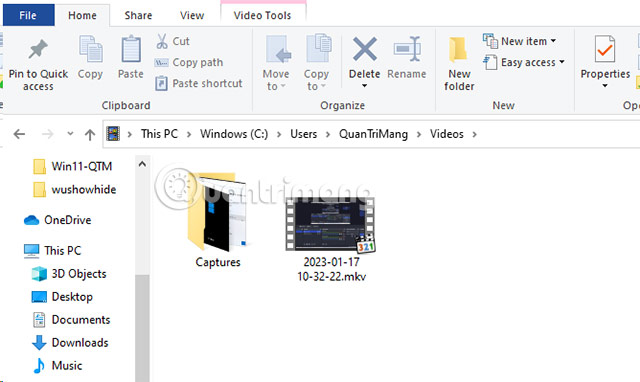Click Paste shortcut in Clipboard group
Screen dimensions: 640x382
199,83
